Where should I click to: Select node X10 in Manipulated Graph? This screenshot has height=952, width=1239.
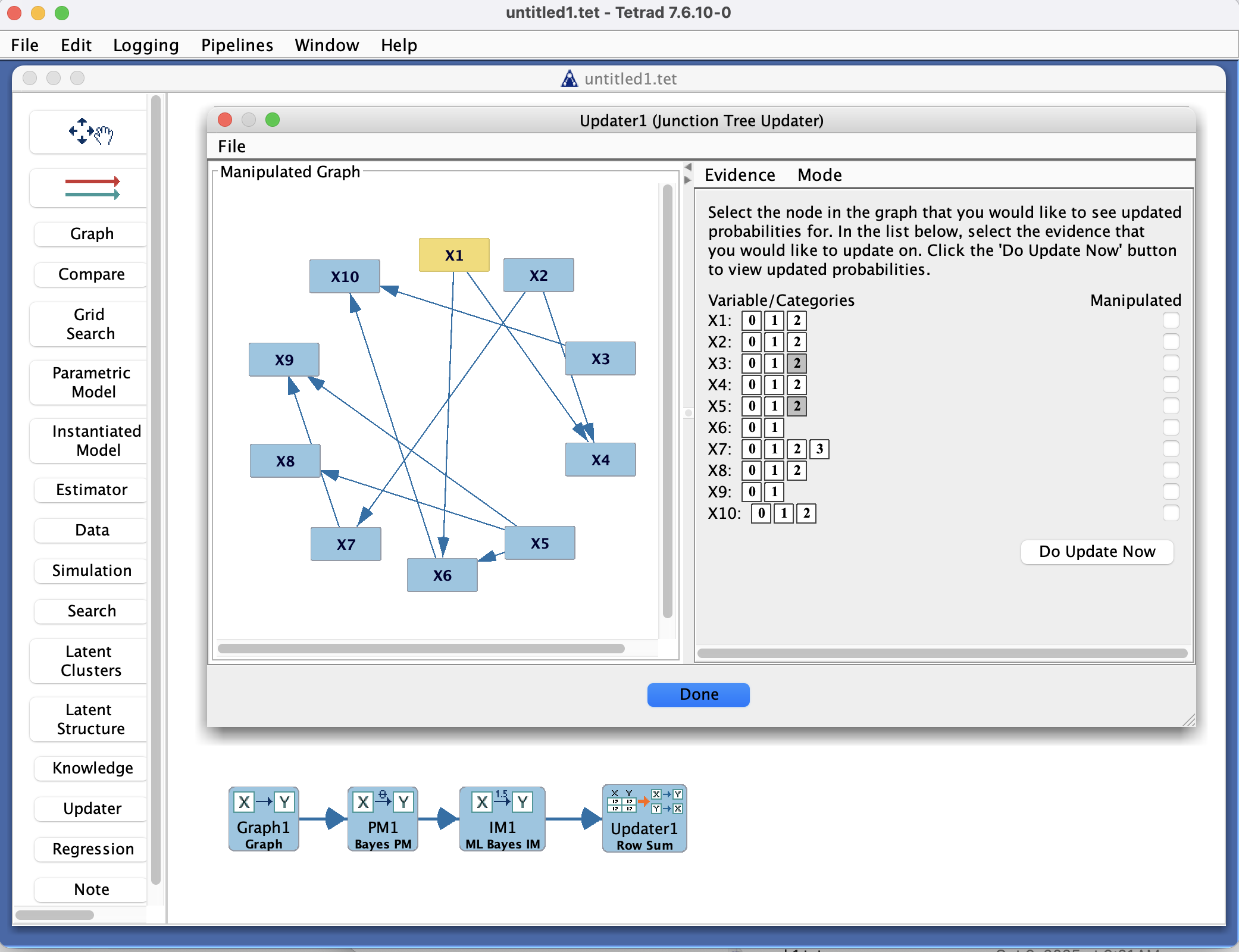point(345,277)
